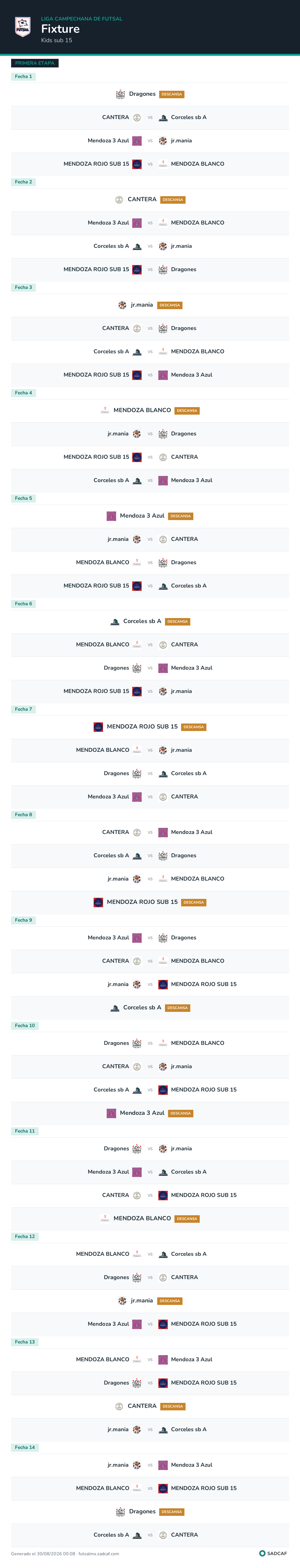Select the PRIMERA ETAPA stage label
This screenshot has height=1568, width=300.
coord(35,63)
